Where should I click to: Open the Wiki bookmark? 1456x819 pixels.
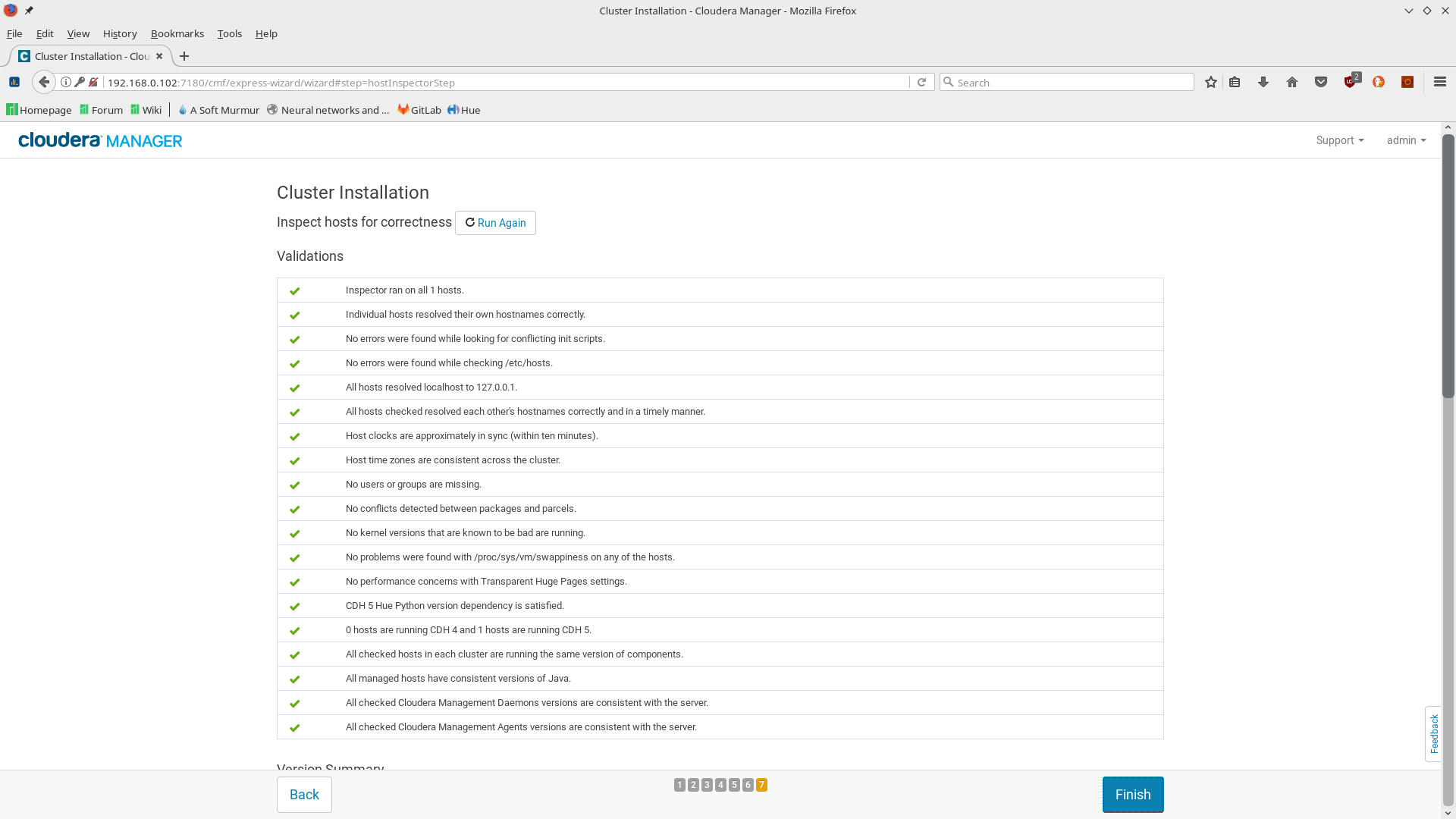(x=146, y=110)
